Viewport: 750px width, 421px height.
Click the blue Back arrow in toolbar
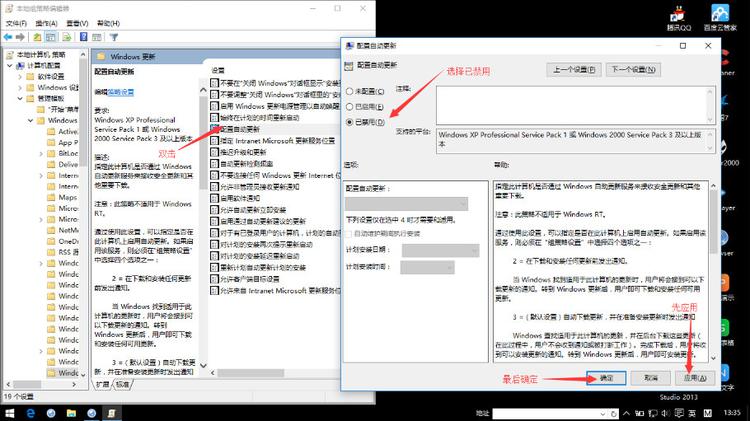coord(8,37)
